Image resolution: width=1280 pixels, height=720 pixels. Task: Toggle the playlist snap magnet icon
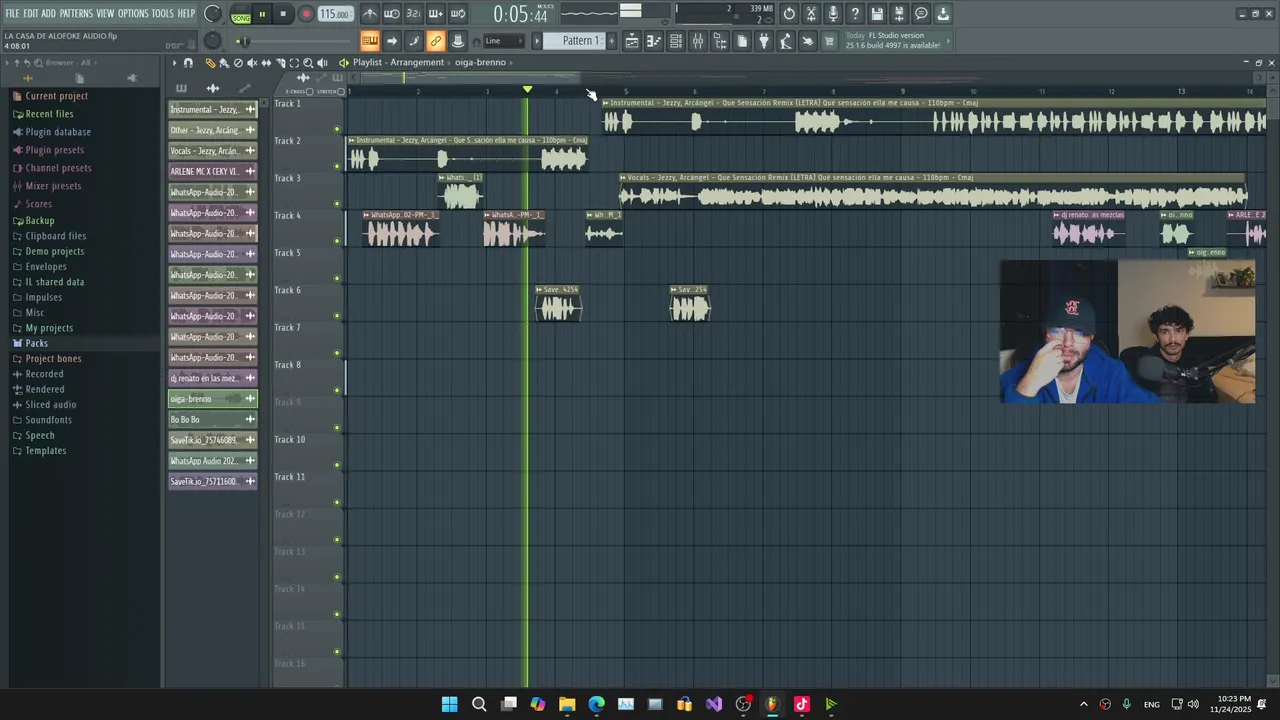(x=188, y=63)
